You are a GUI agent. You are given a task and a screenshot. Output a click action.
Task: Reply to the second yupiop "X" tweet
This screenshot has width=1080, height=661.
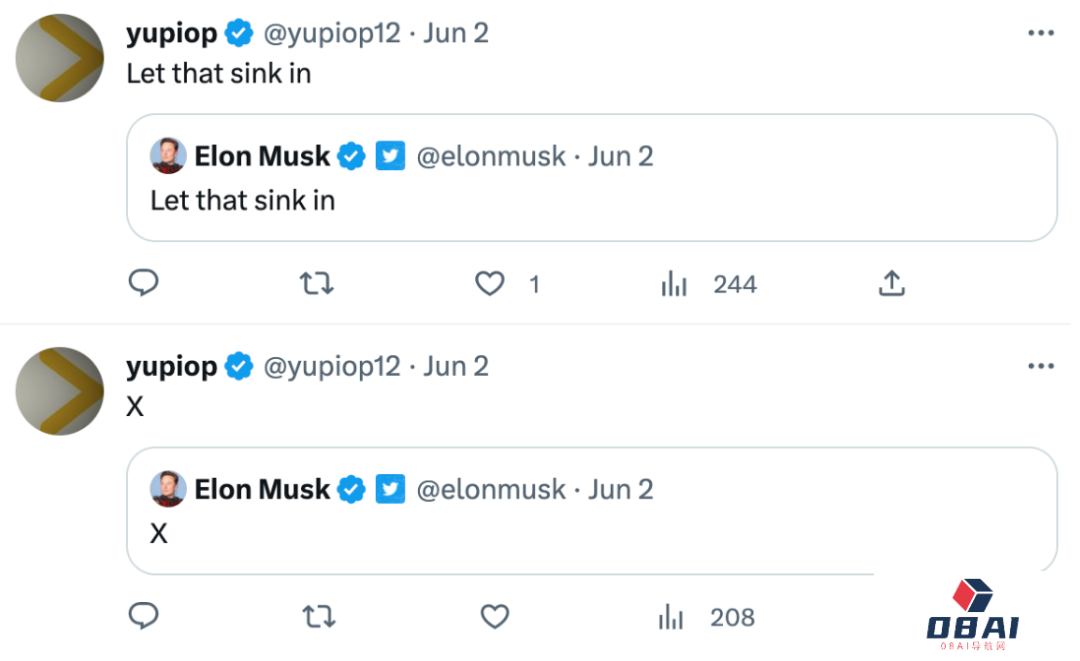[144, 617]
